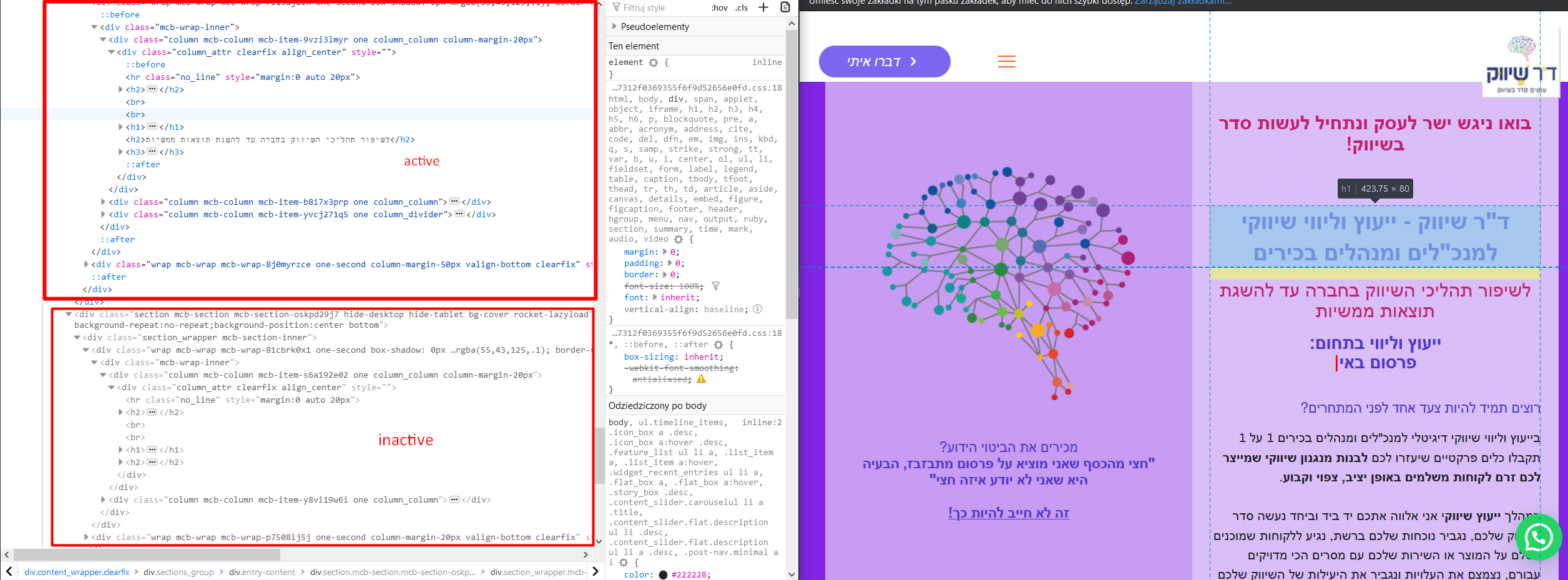1568x580 pixels.
Task: Expand the mcb-item-y8vi19w6i div
Action: tap(103, 499)
